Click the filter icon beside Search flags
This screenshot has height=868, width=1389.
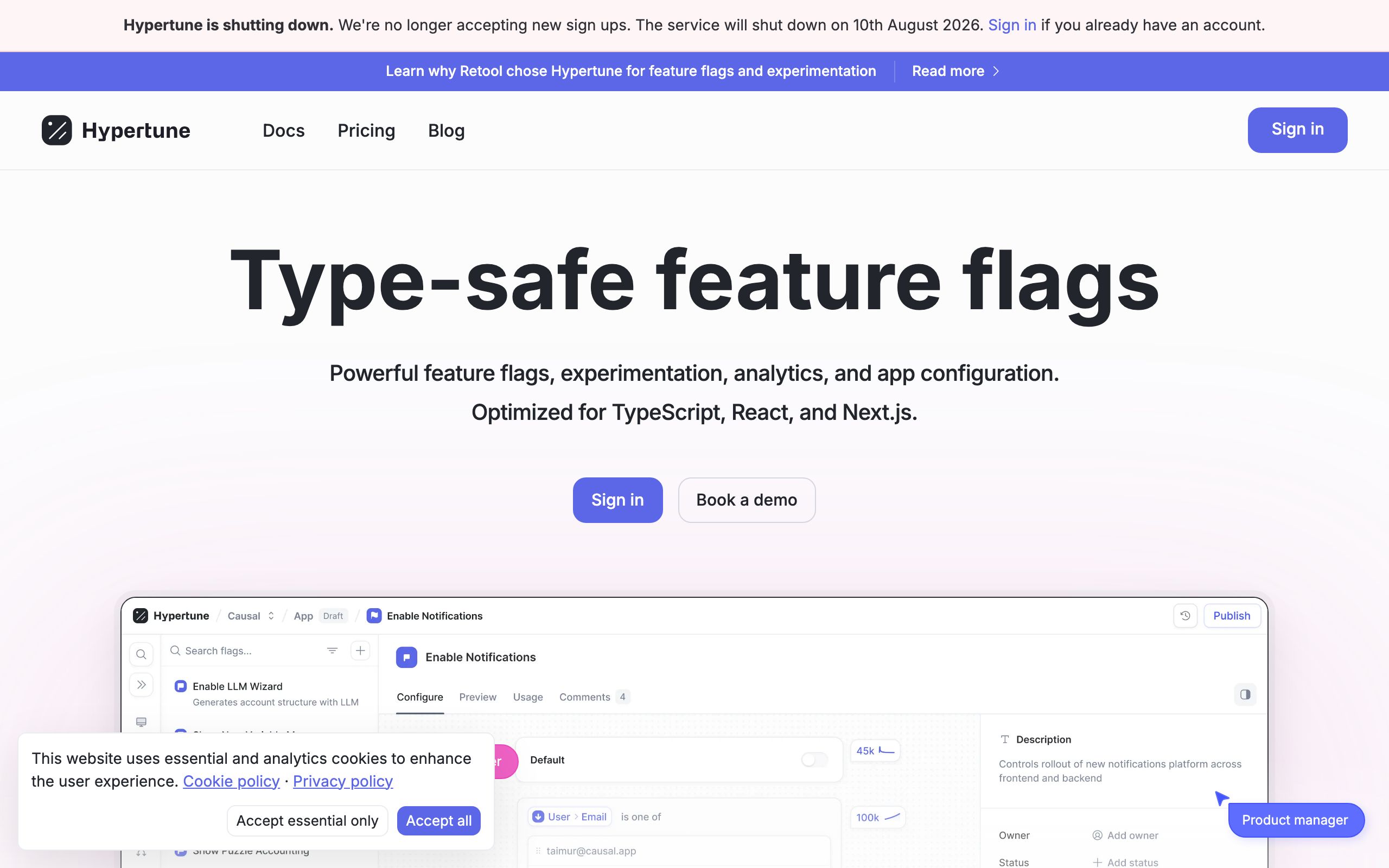coord(332,650)
